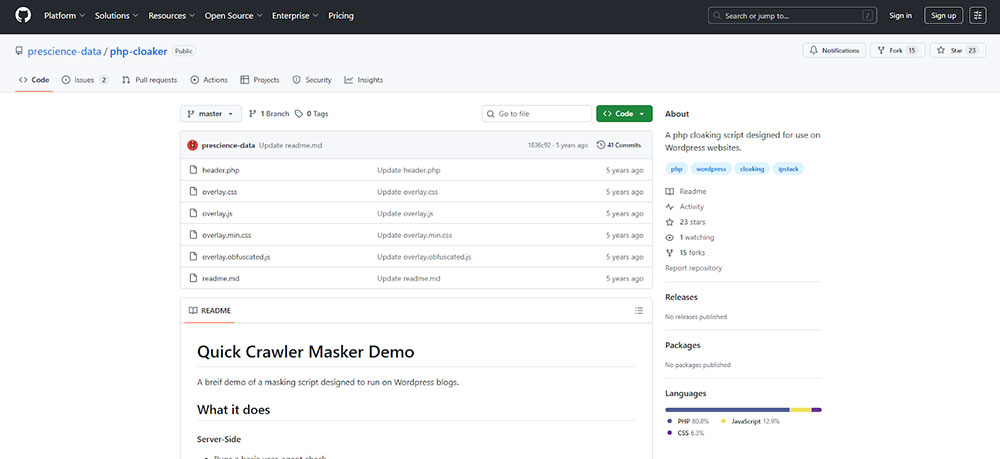
Task: Open the prescience-data owner link
Action: (x=64, y=51)
